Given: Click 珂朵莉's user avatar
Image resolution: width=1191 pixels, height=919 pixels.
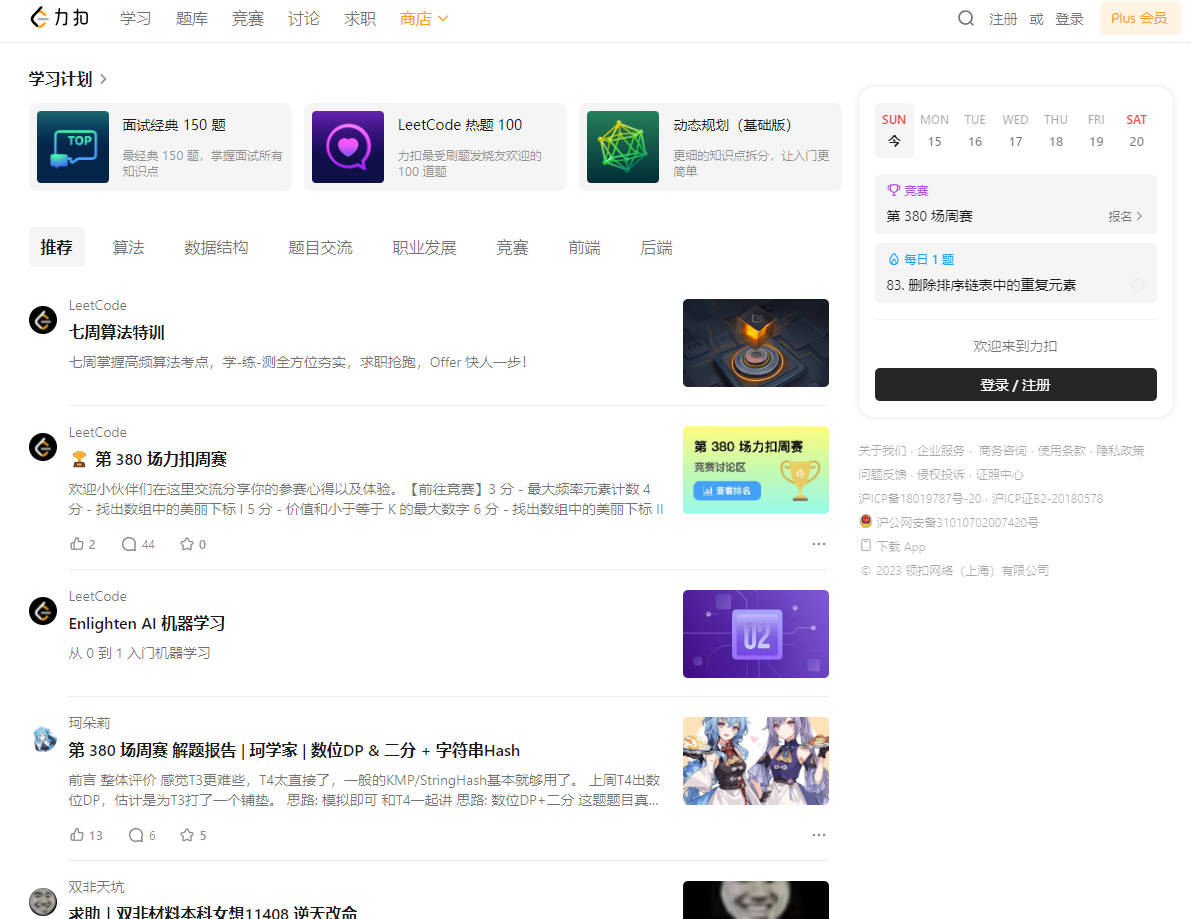Looking at the screenshot, I should [x=43, y=738].
